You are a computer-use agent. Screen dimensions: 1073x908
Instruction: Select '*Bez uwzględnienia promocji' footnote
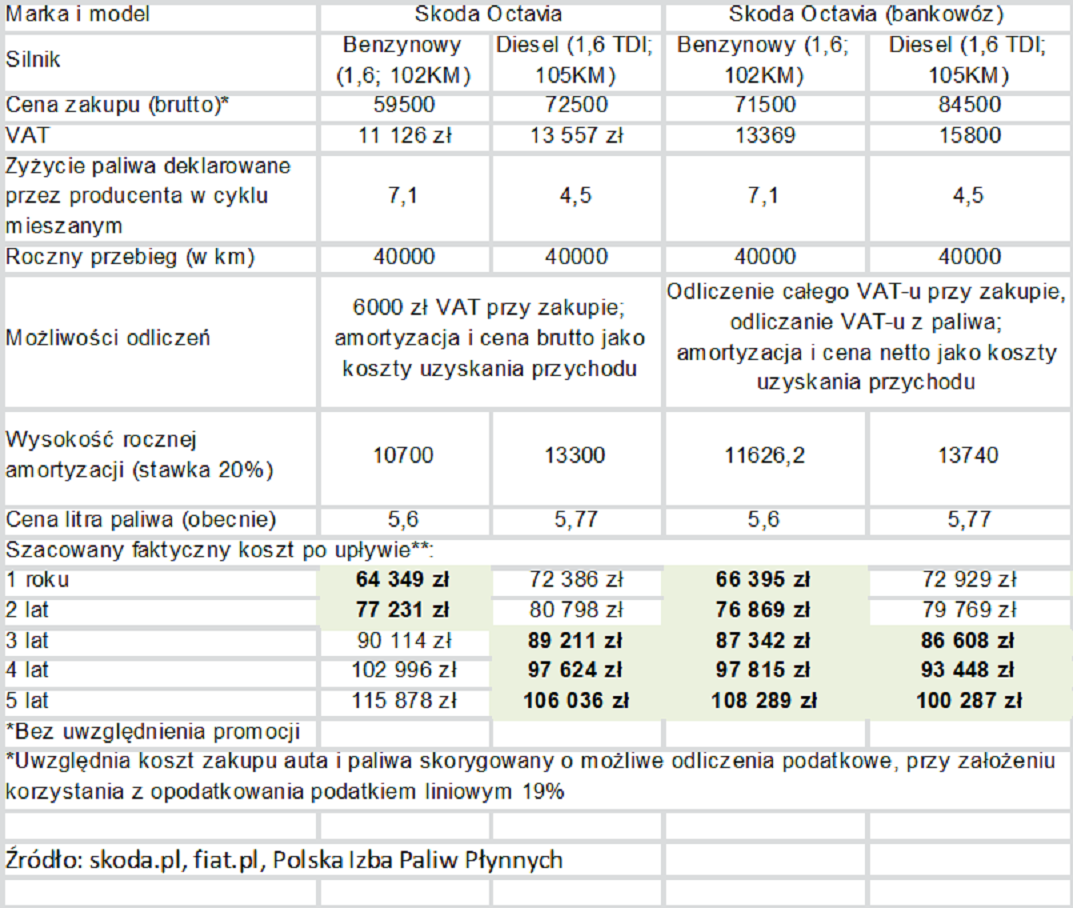coord(153,731)
